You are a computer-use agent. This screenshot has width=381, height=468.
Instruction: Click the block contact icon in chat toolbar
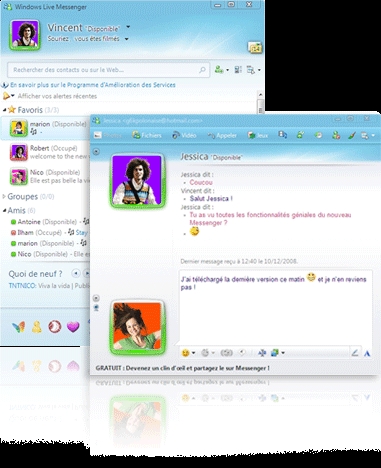coord(336,135)
